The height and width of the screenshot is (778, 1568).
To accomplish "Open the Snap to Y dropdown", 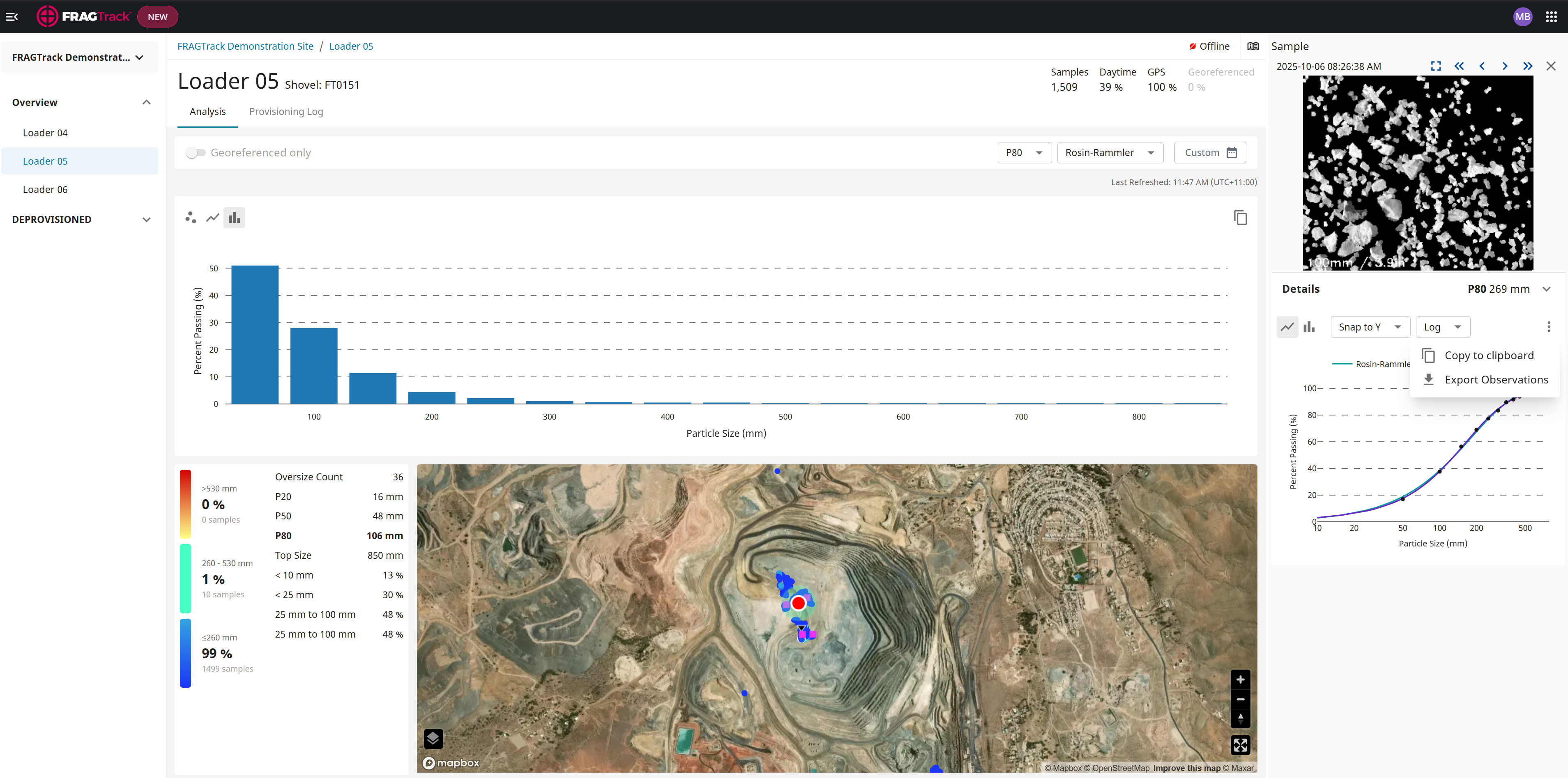I will [x=1370, y=327].
